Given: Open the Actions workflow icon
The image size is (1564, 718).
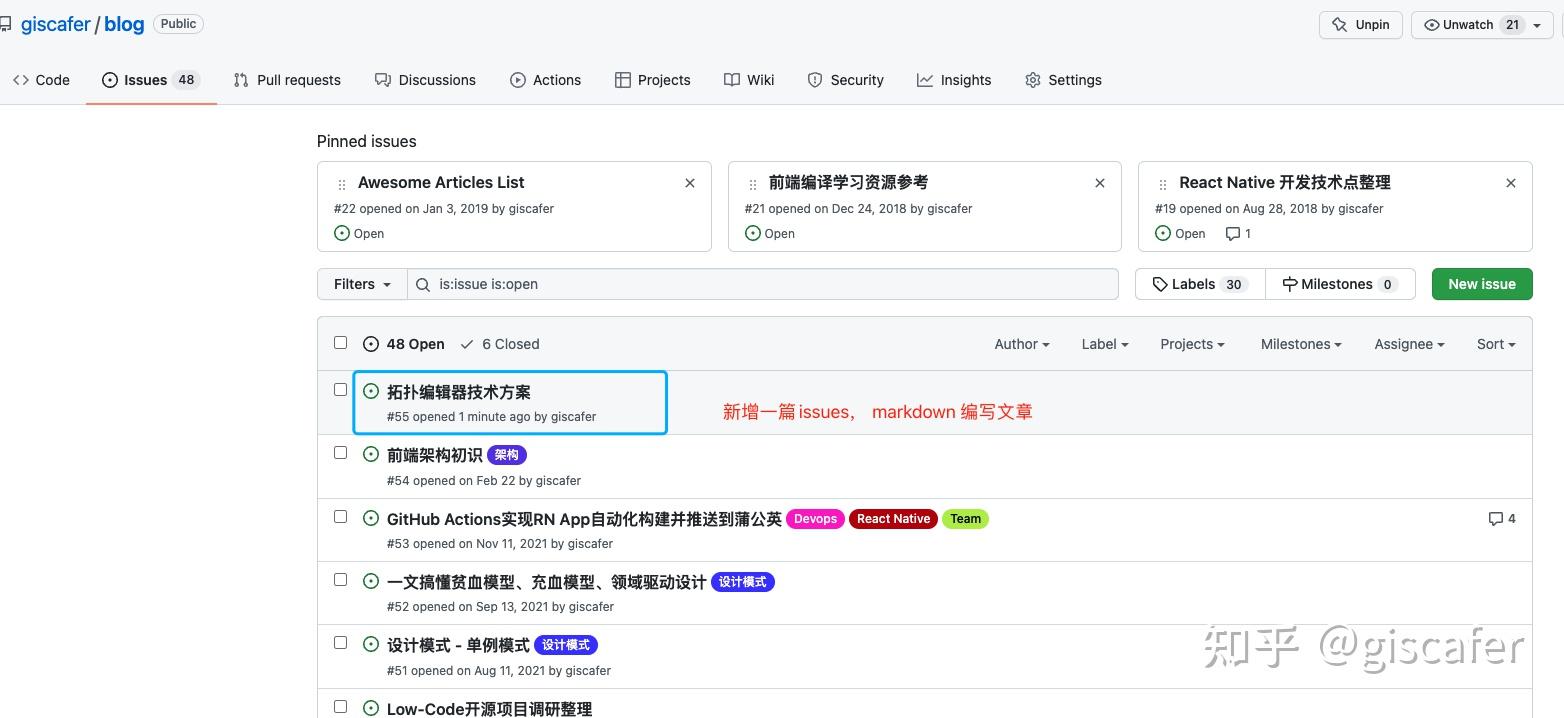Looking at the screenshot, I should coord(518,80).
